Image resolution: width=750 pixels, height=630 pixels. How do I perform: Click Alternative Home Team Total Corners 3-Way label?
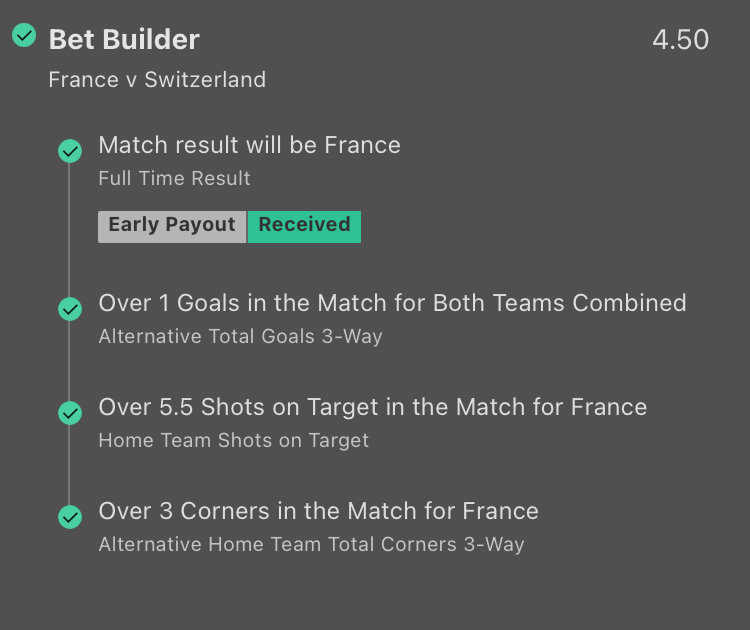tap(311, 545)
